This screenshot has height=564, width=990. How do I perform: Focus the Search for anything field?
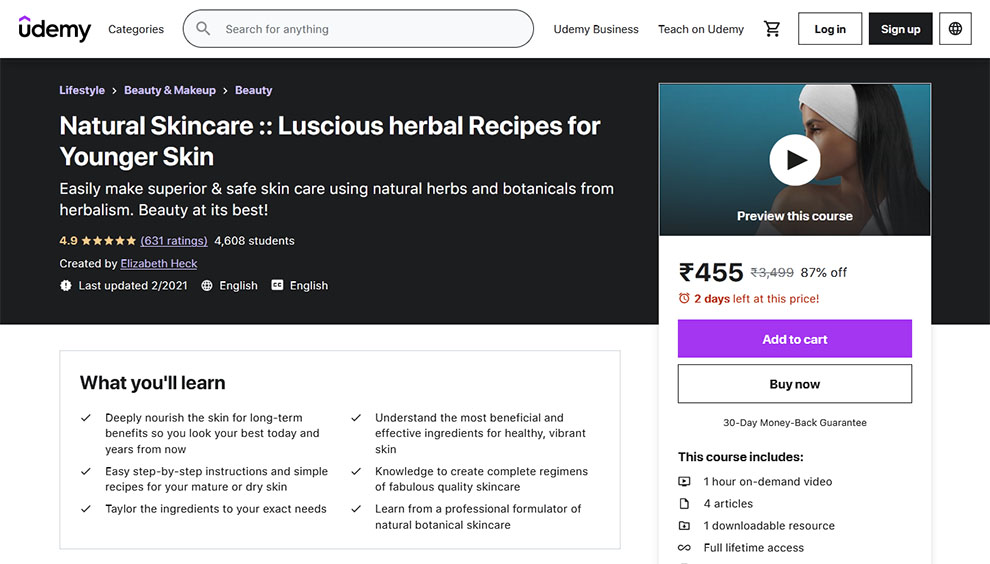[x=358, y=28]
